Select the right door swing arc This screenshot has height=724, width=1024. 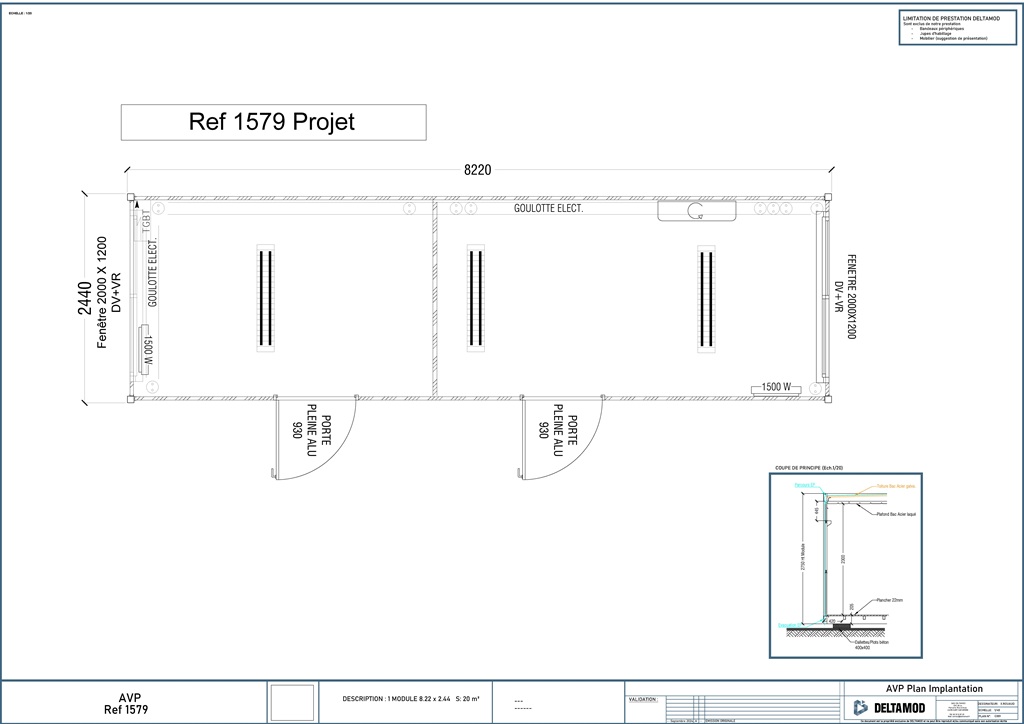tap(562, 438)
